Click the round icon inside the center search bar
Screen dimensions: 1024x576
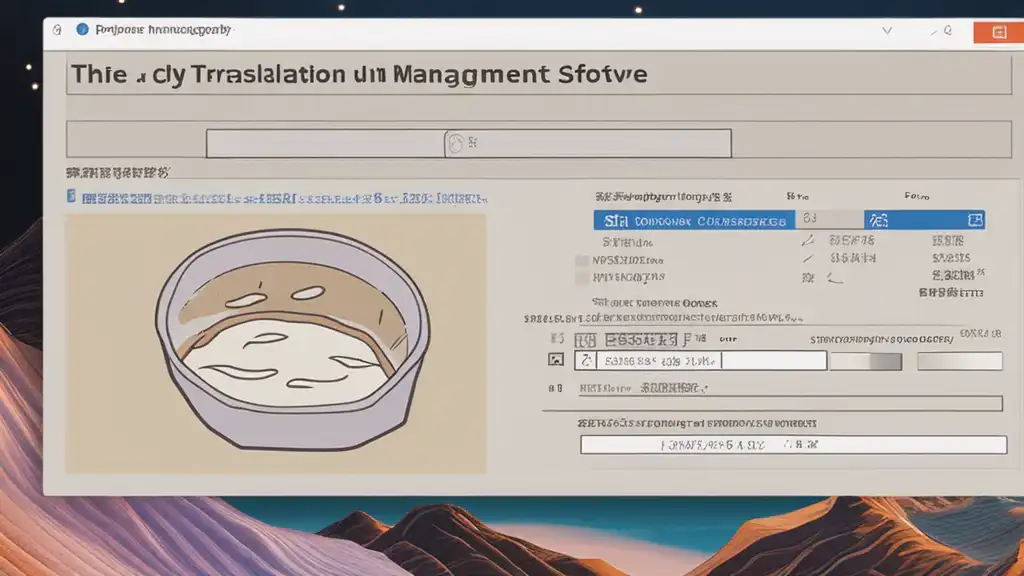(x=455, y=144)
